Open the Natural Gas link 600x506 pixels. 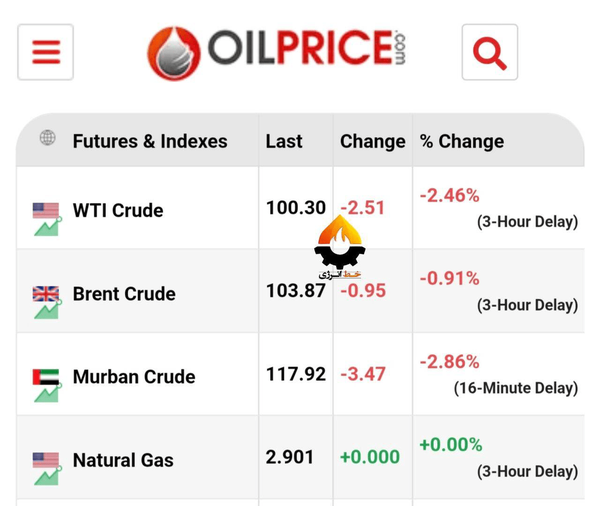point(123,460)
